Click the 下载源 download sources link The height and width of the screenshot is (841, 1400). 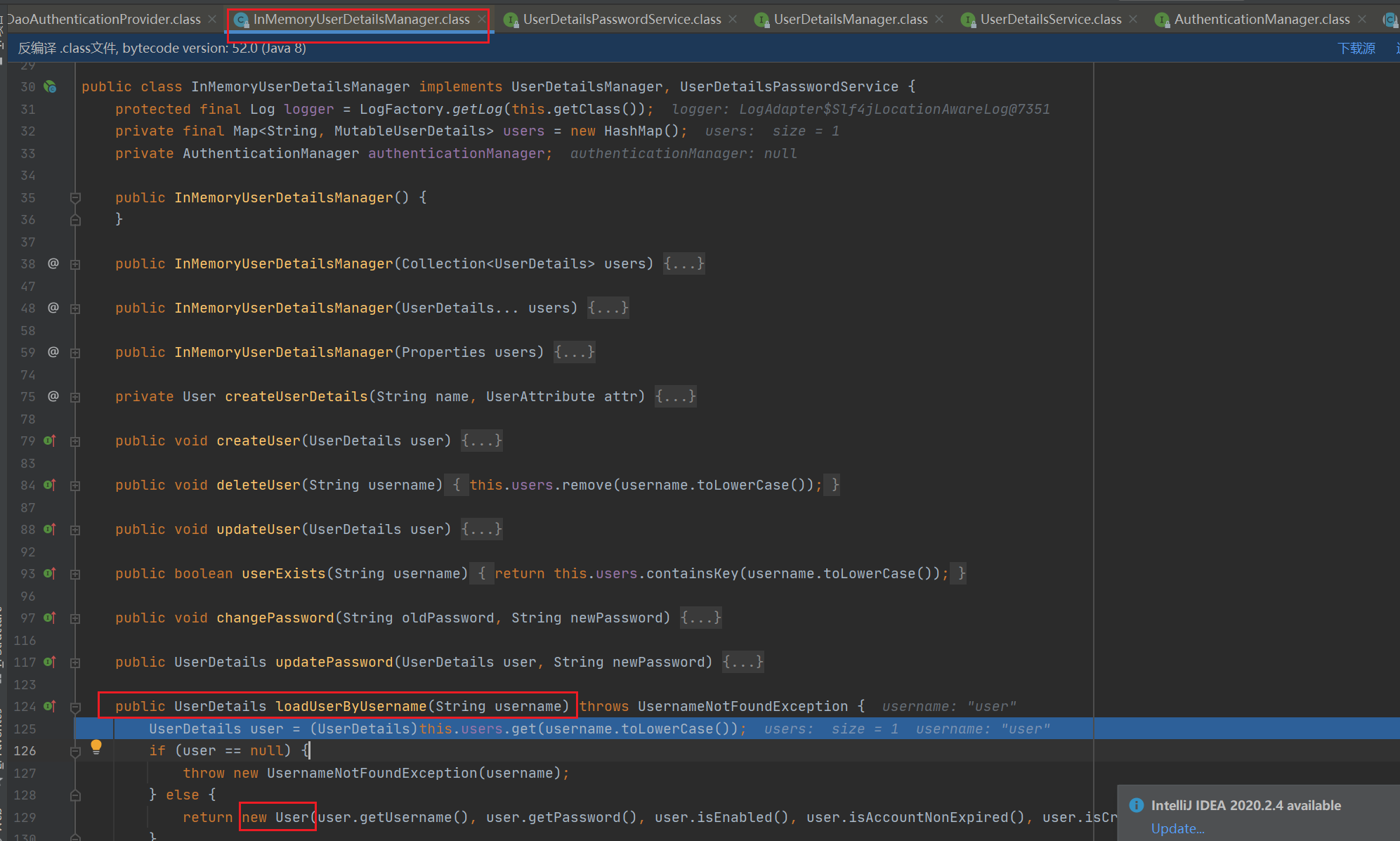click(1356, 48)
